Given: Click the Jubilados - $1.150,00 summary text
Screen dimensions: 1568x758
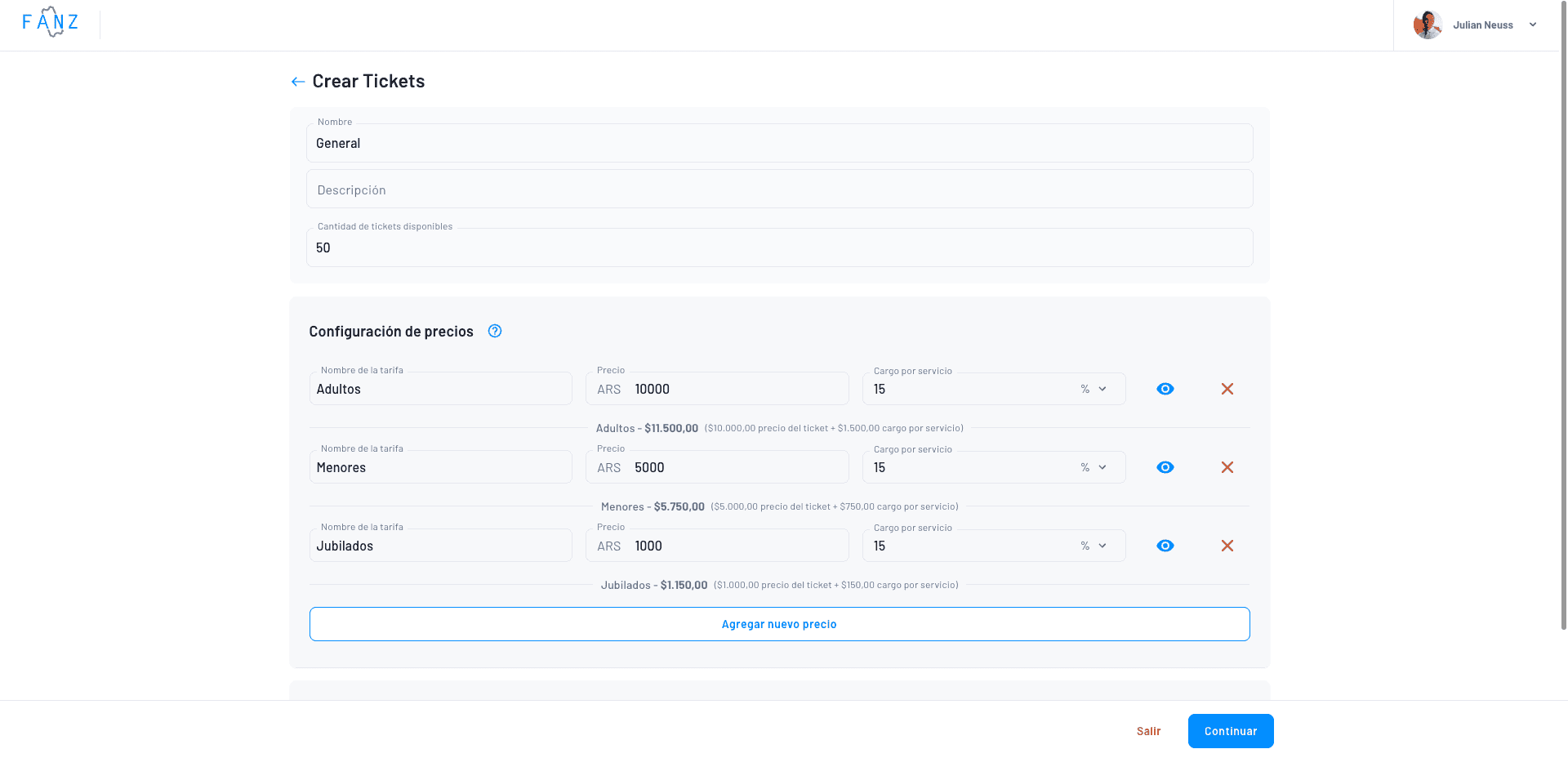Looking at the screenshot, I should click(654, 585).
